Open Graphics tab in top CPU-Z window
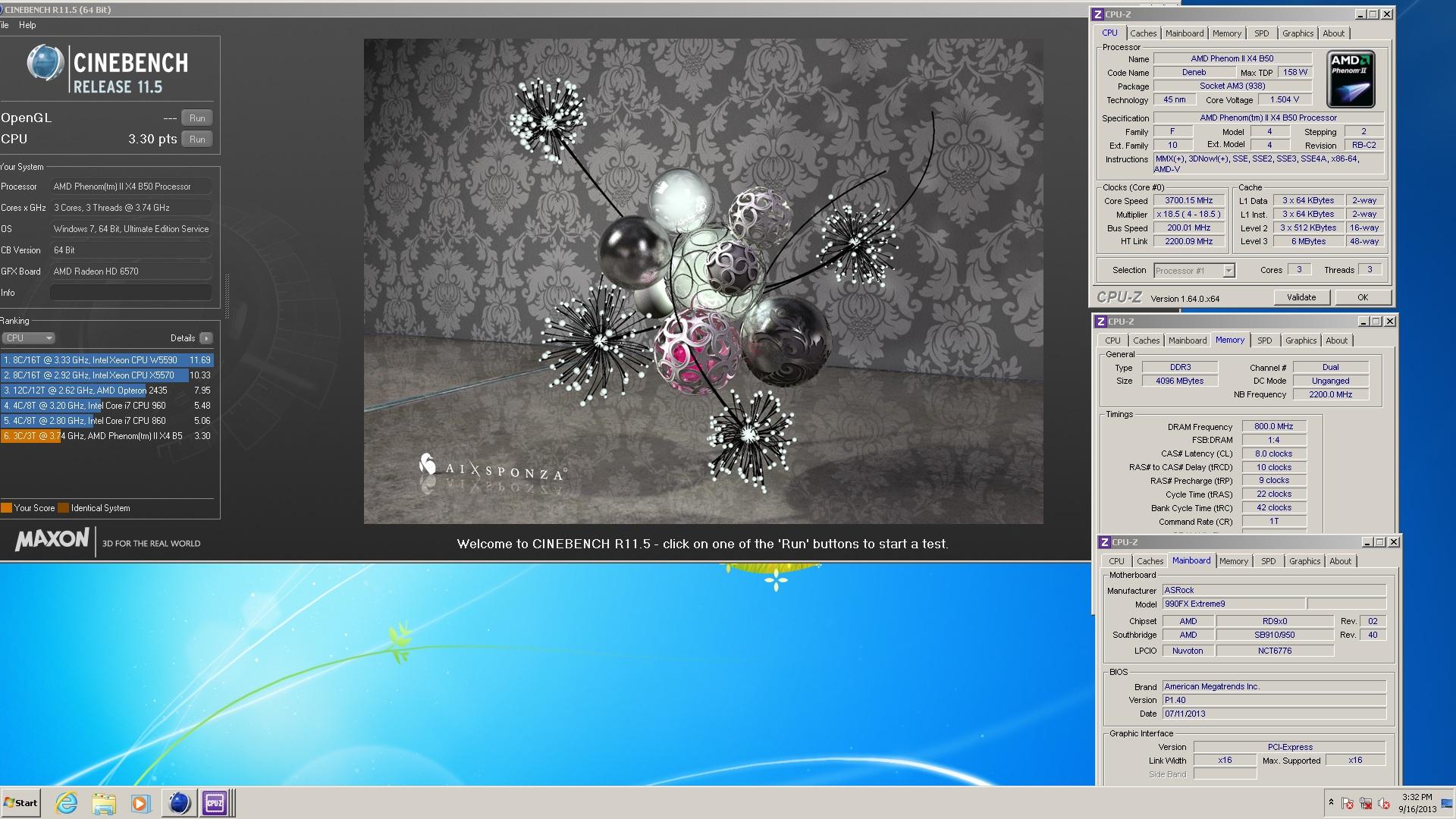This screenshot has width=1456, height=819. pos(1298,33)
